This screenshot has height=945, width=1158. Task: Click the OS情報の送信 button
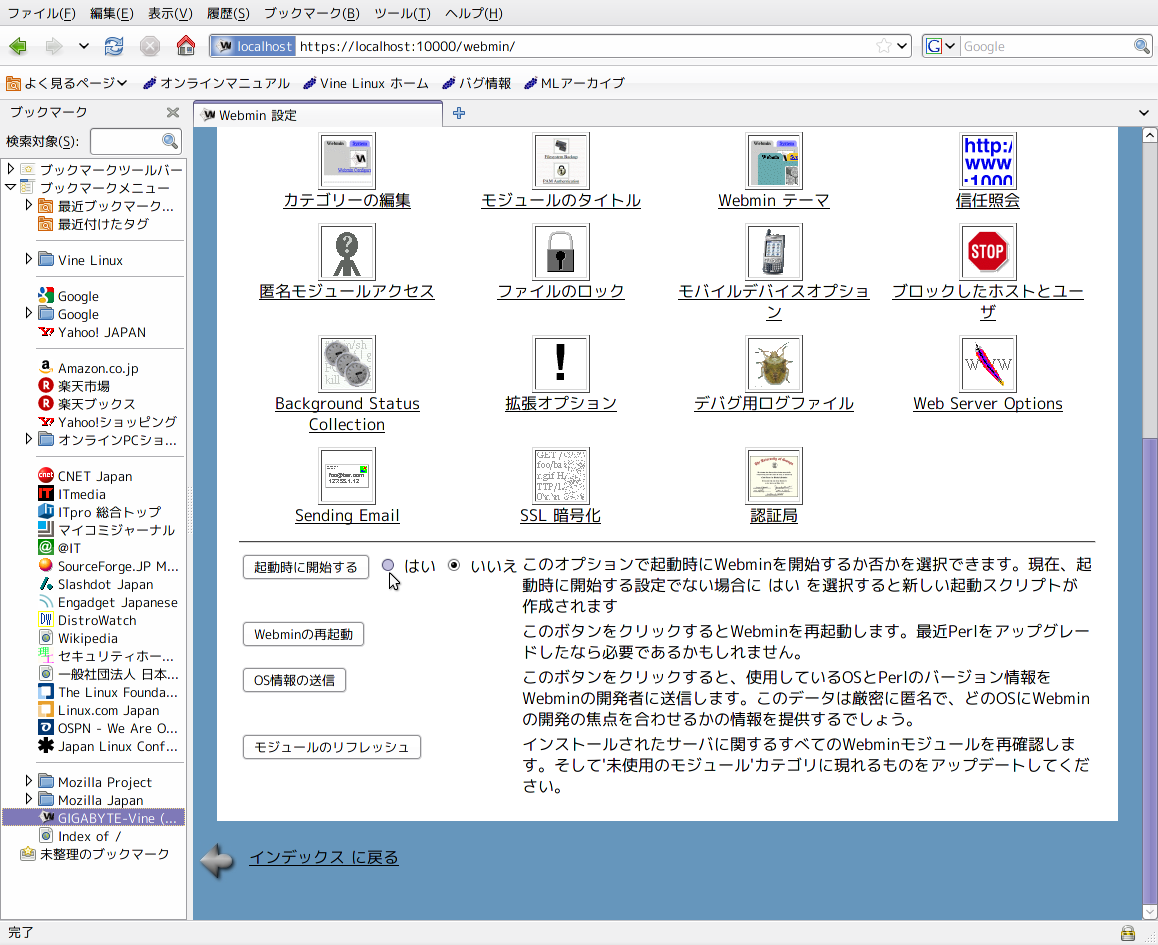pos(295,680)
